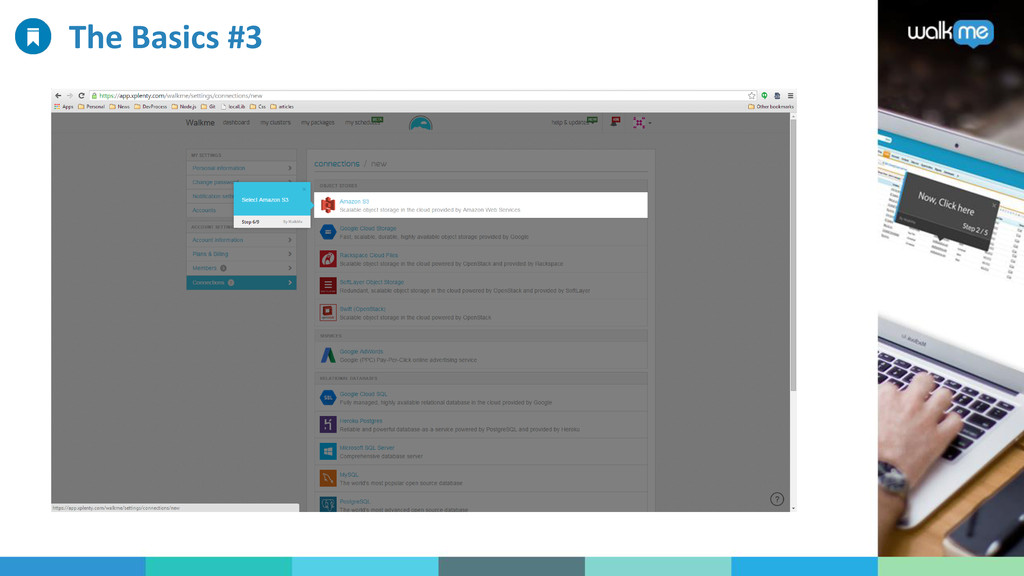Click the MySQL icon

coord(328,478)
